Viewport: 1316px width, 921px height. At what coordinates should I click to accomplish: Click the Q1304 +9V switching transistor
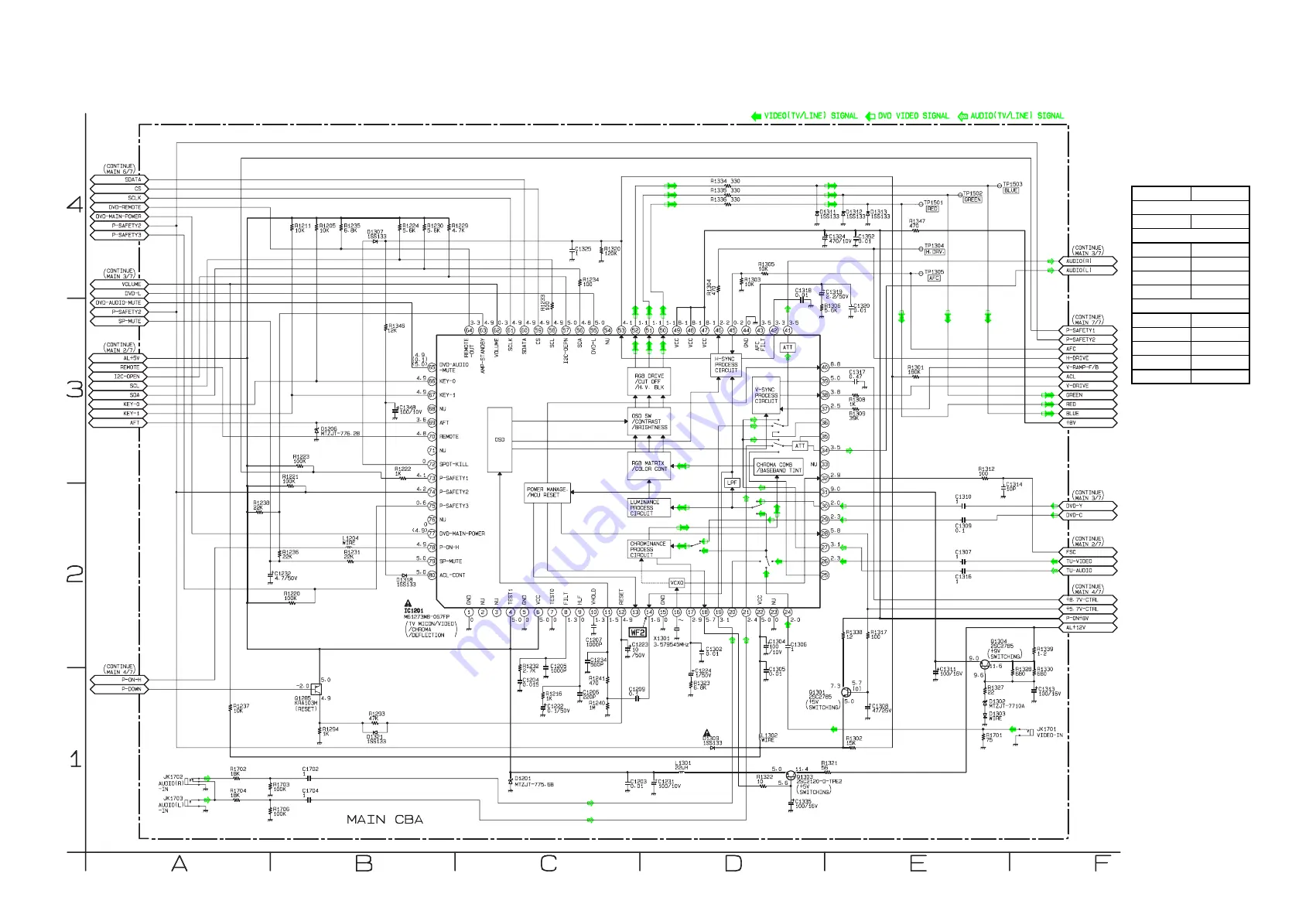[x=984, y=665]
